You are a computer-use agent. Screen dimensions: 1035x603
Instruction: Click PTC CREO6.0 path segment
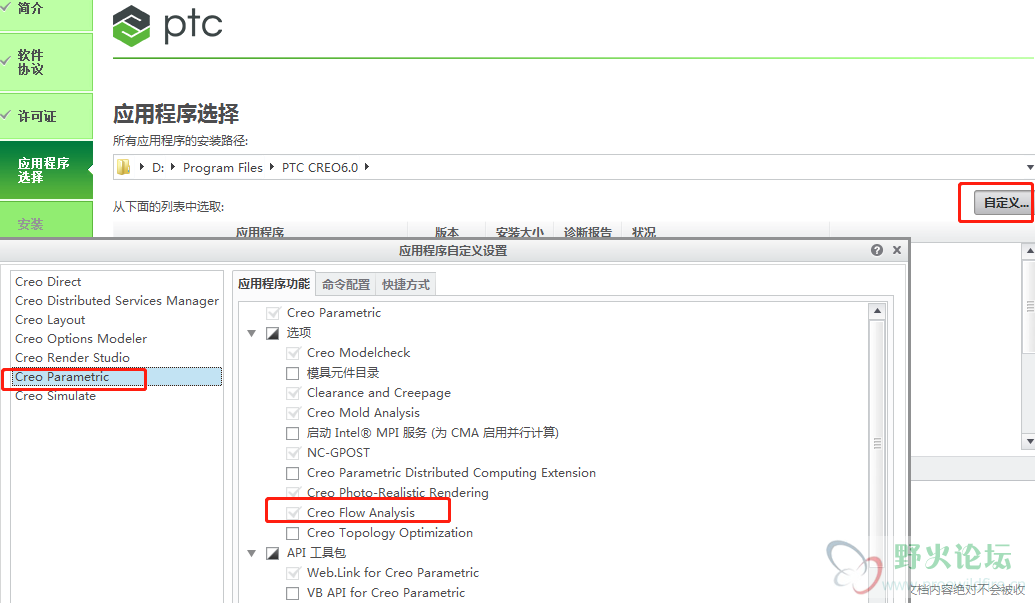point(320,168)
